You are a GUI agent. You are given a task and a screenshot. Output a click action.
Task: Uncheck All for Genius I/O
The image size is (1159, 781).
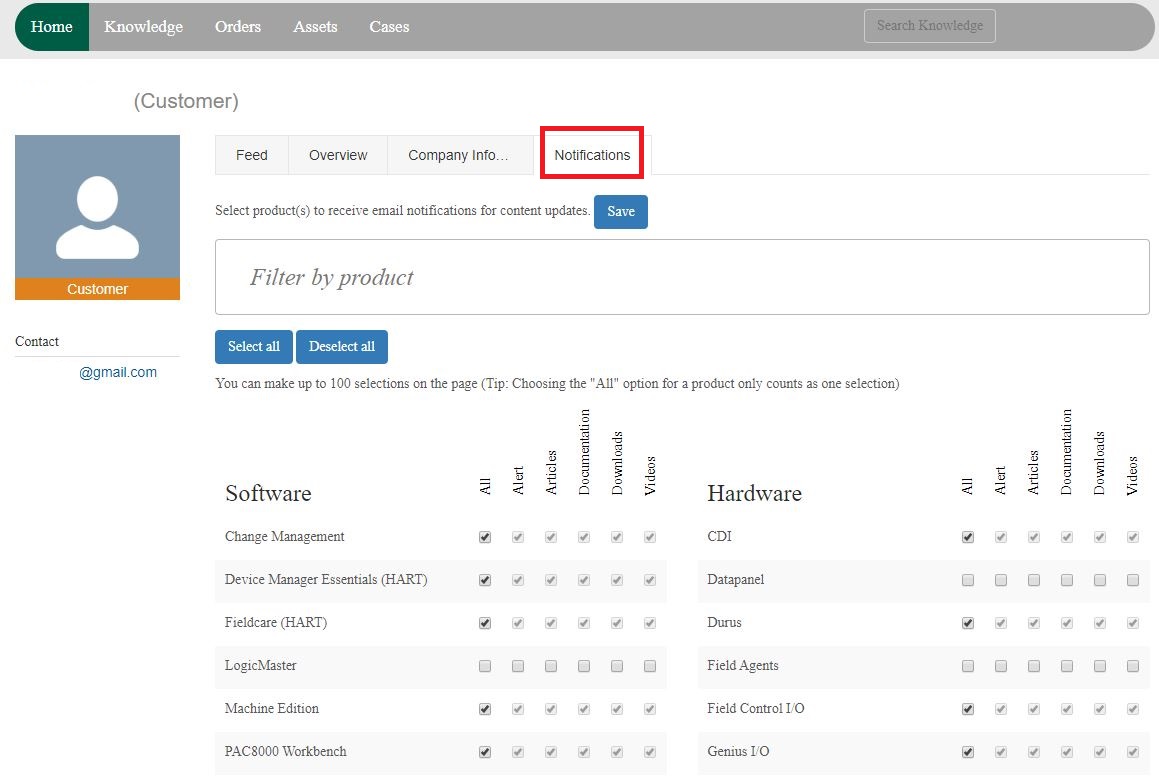pos(968,752)
